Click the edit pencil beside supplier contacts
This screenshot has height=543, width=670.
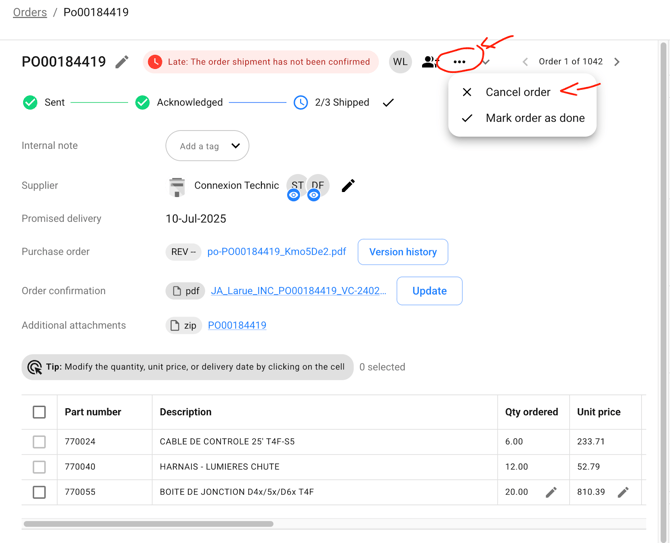click(x=348, y=186)
